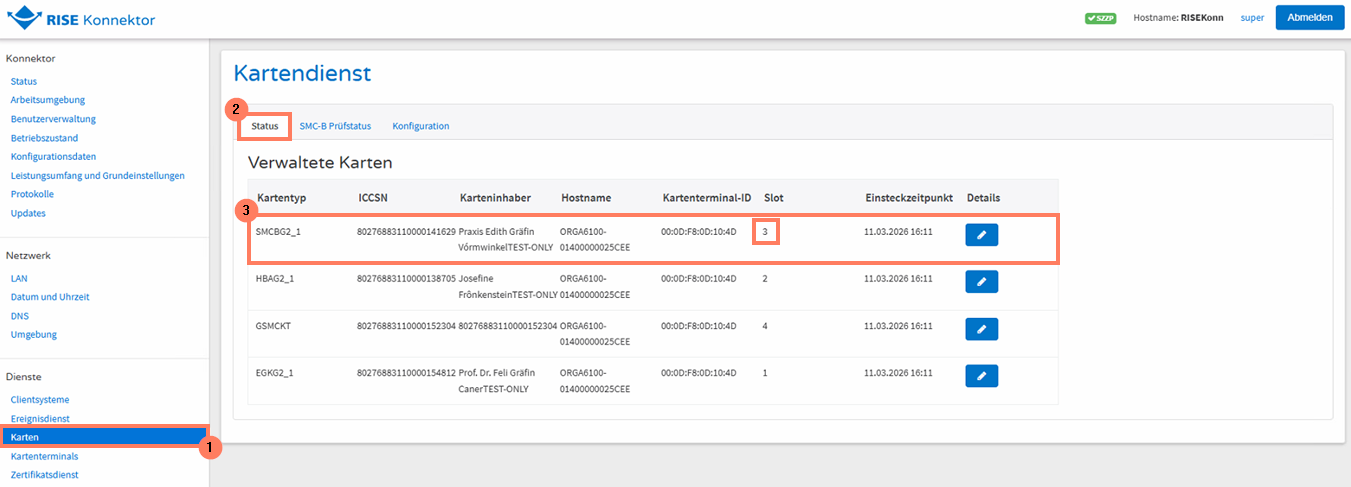Open Kartenterminals under Dienste
This screenshot has height=487, width=1351.
tap(44, 456)
